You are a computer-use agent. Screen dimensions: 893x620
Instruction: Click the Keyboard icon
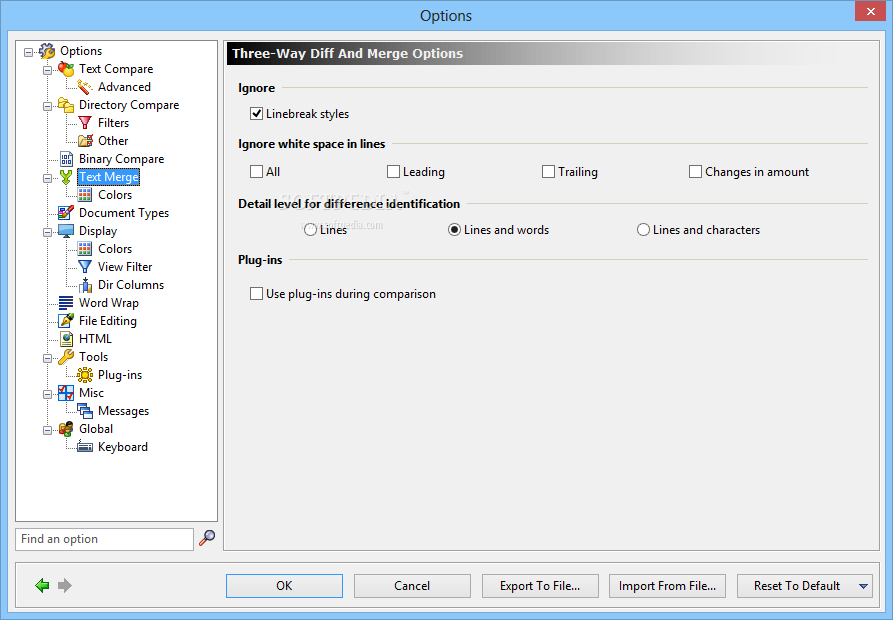(x=85, y=447)
